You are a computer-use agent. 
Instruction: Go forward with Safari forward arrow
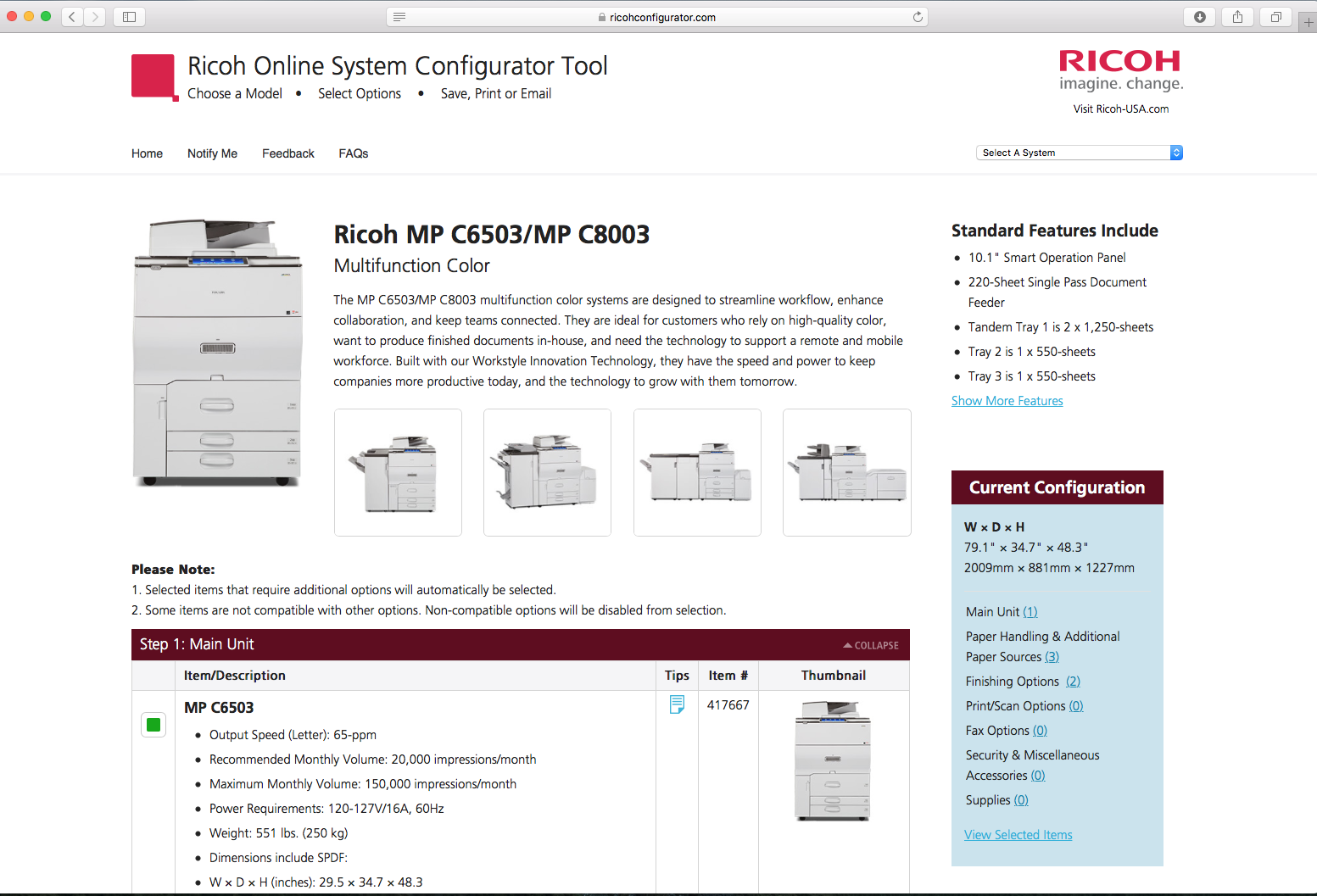point(96,16)
